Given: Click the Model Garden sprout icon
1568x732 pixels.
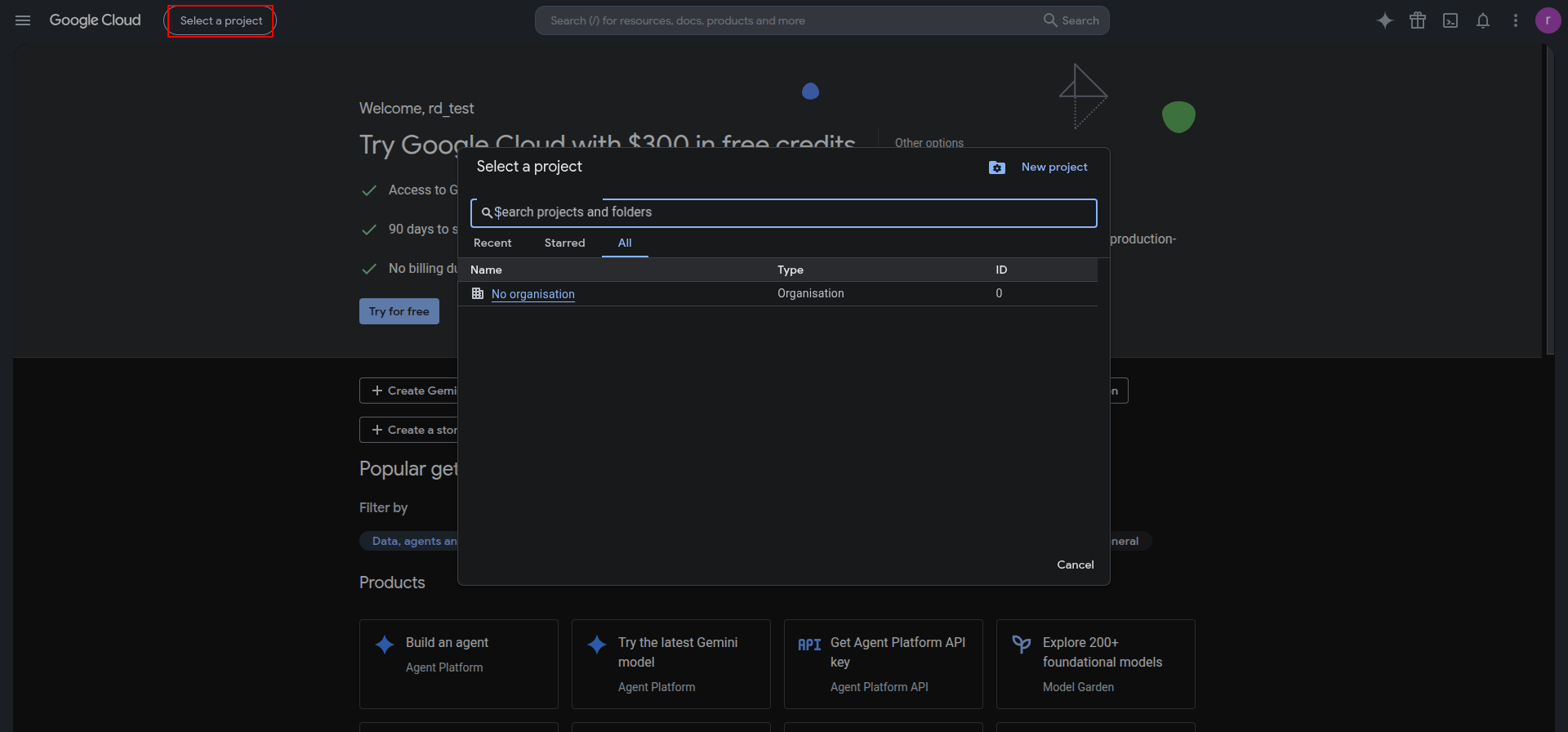Looking at the screenshot, I should (1022, 645).
